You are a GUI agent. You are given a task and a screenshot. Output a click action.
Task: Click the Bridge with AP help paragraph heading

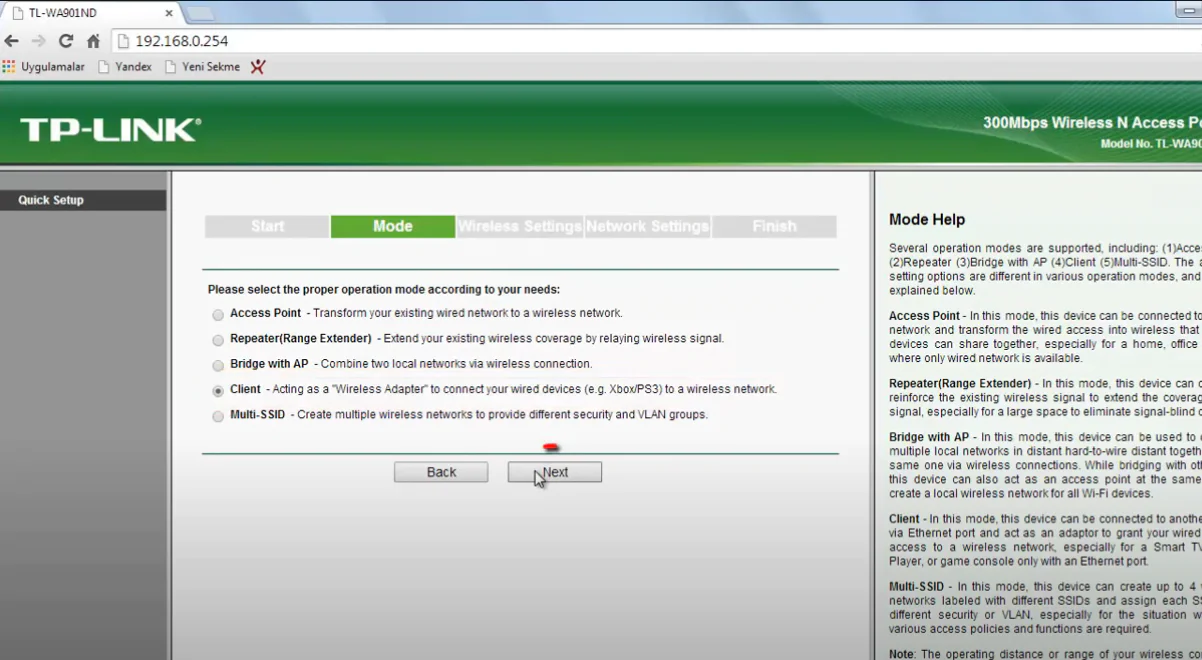pyautogui.click(x=929, y=437)
